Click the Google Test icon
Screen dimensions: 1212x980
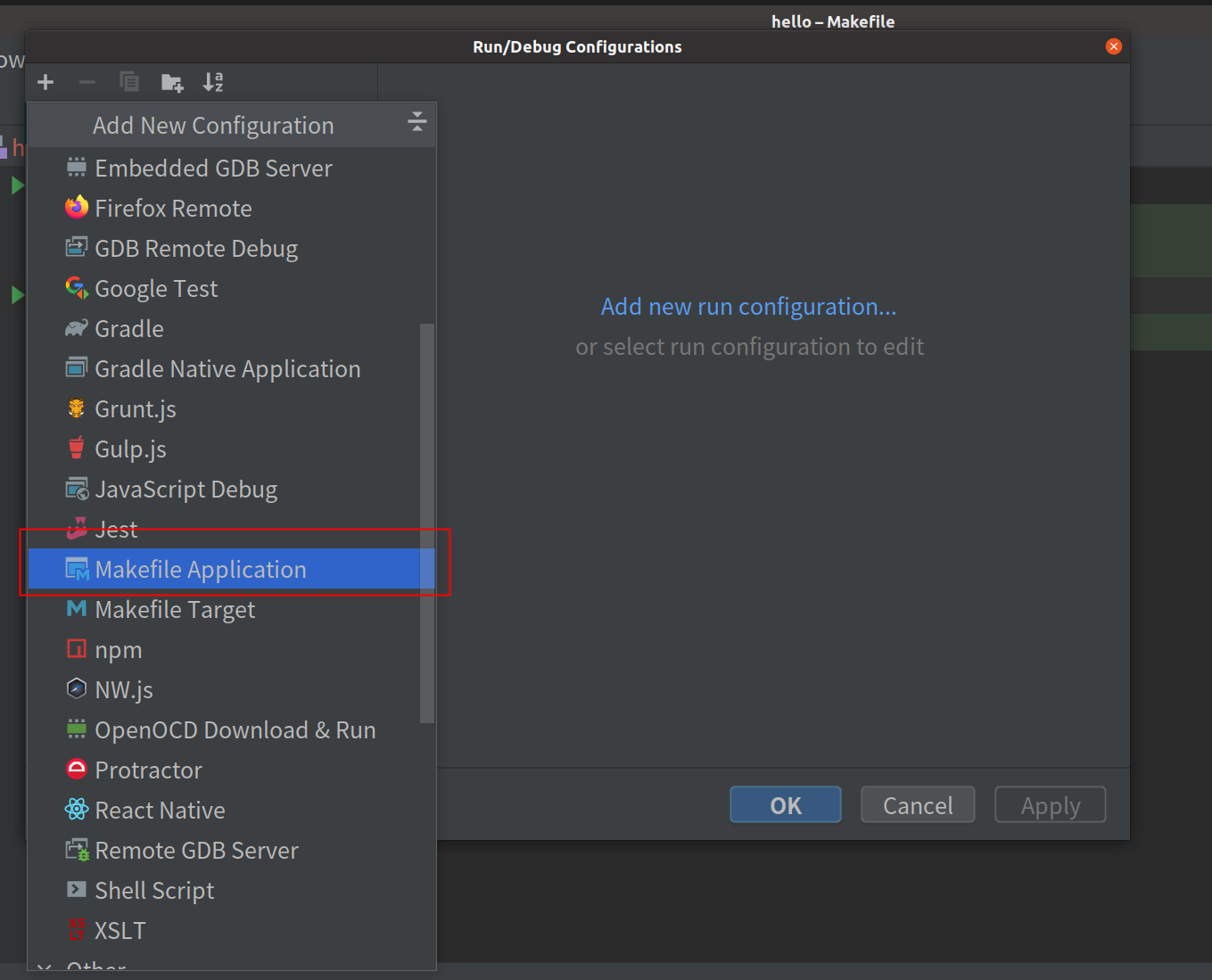[x=77, y=287]
